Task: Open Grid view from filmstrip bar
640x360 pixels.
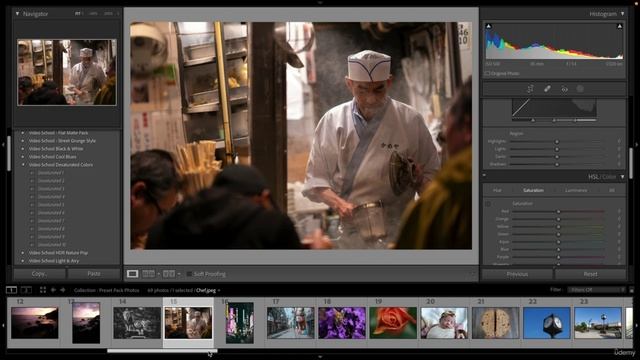Action: click(43, 290)
